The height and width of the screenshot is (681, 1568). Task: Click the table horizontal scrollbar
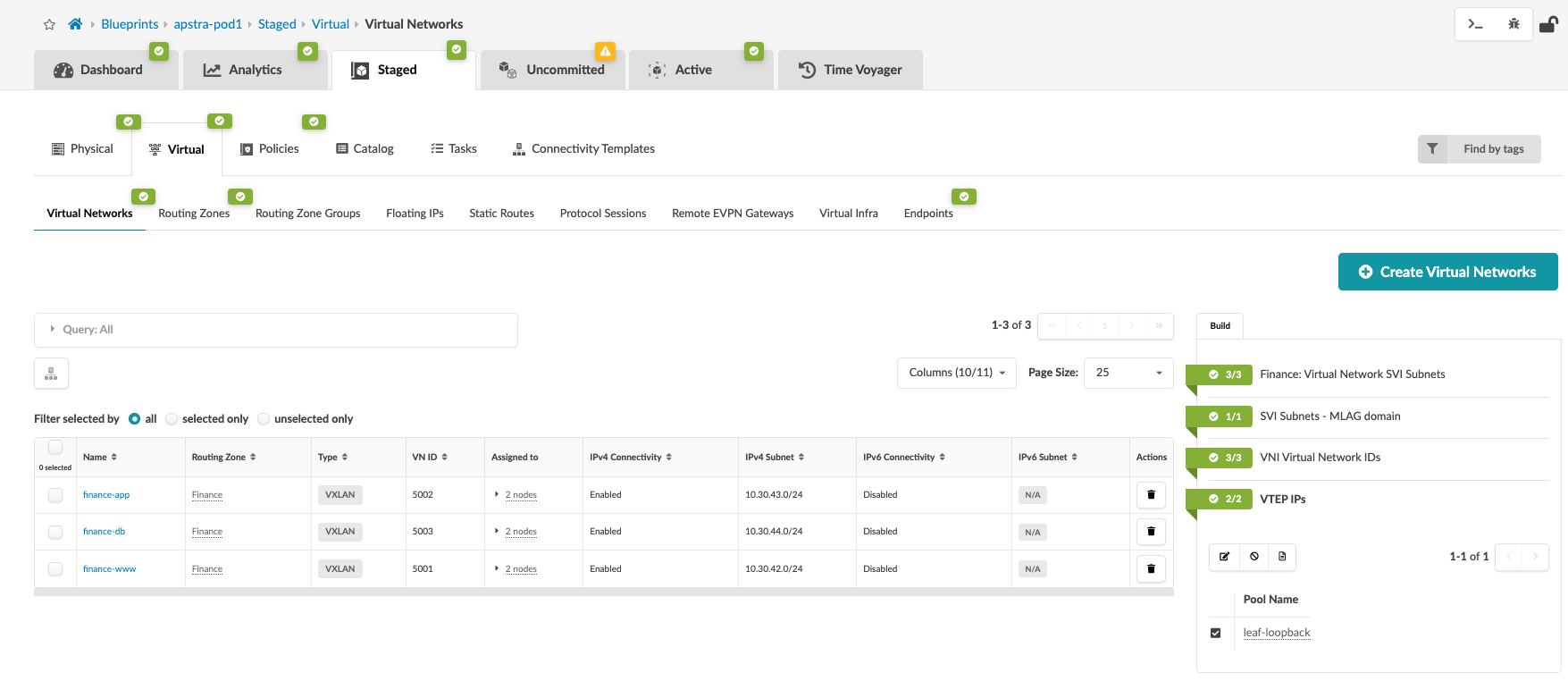[x=603, y=592]
